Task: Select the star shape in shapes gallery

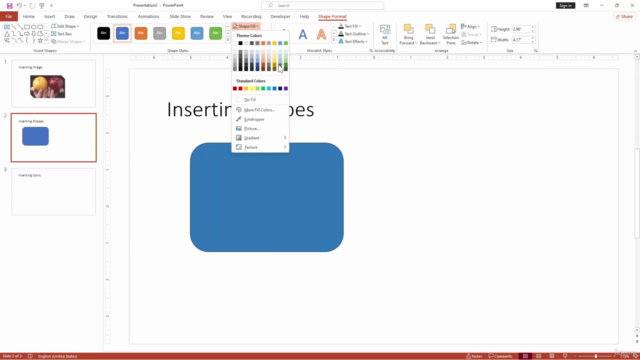Action: tap(40, 41)
